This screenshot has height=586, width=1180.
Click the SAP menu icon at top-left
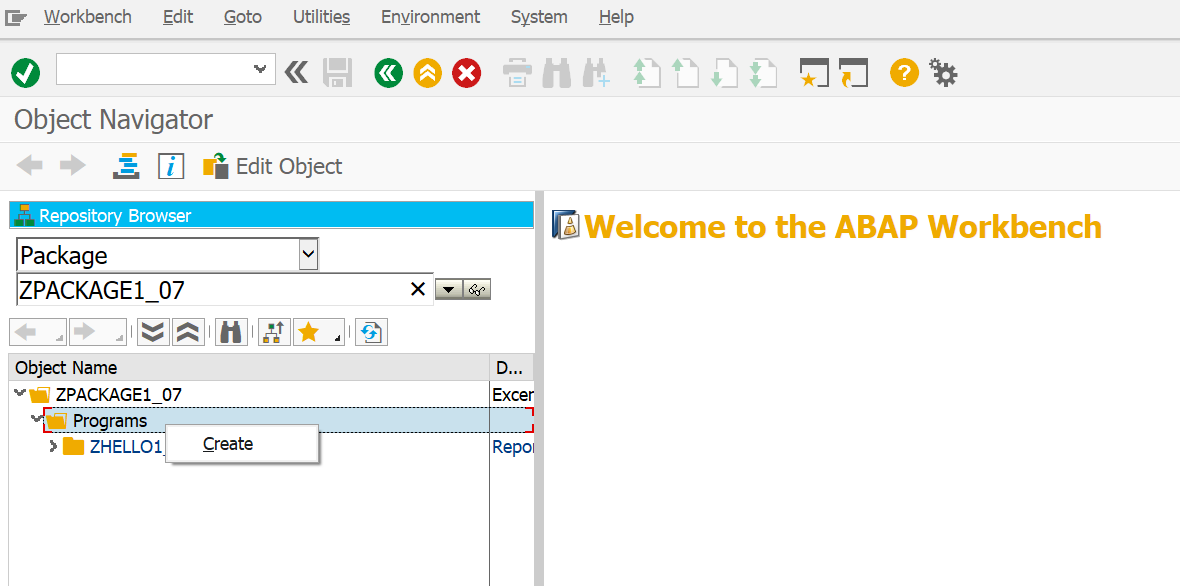pyautogui.click(x=16, y=17)
